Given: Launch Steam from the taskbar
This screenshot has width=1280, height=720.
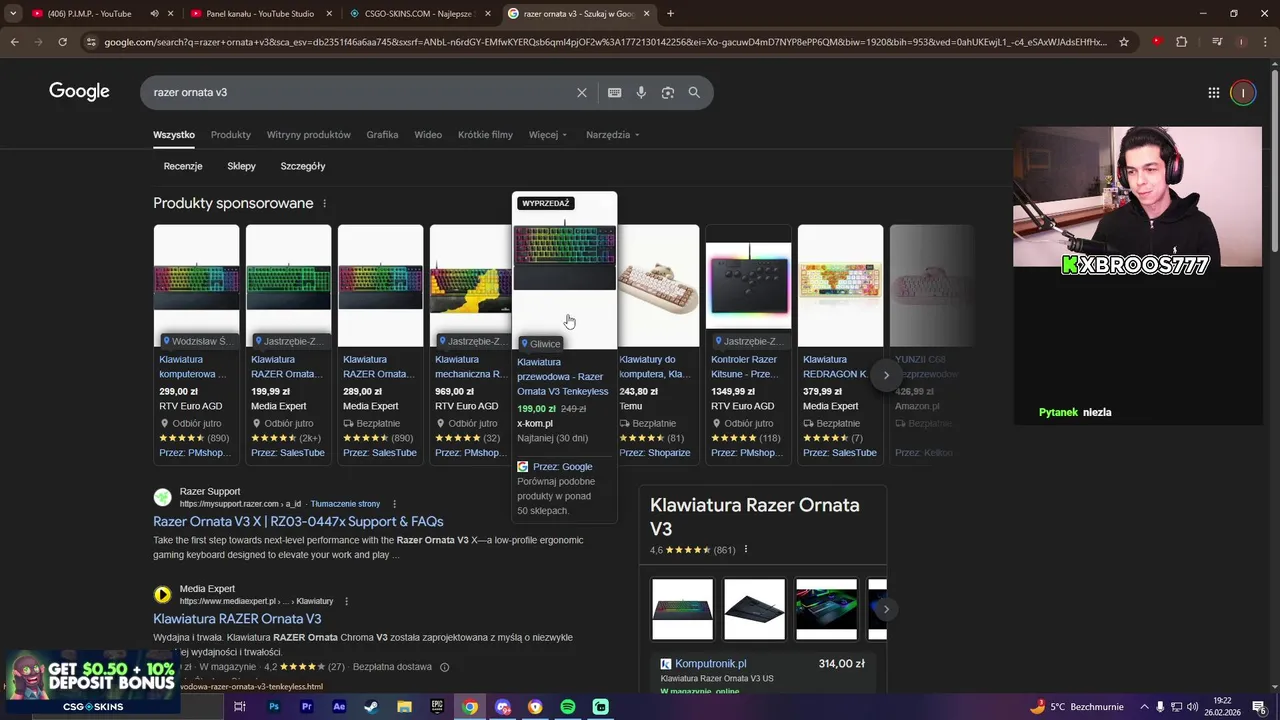Looking at the screenshot, I should pyautogui.click(x=371, y=707).
